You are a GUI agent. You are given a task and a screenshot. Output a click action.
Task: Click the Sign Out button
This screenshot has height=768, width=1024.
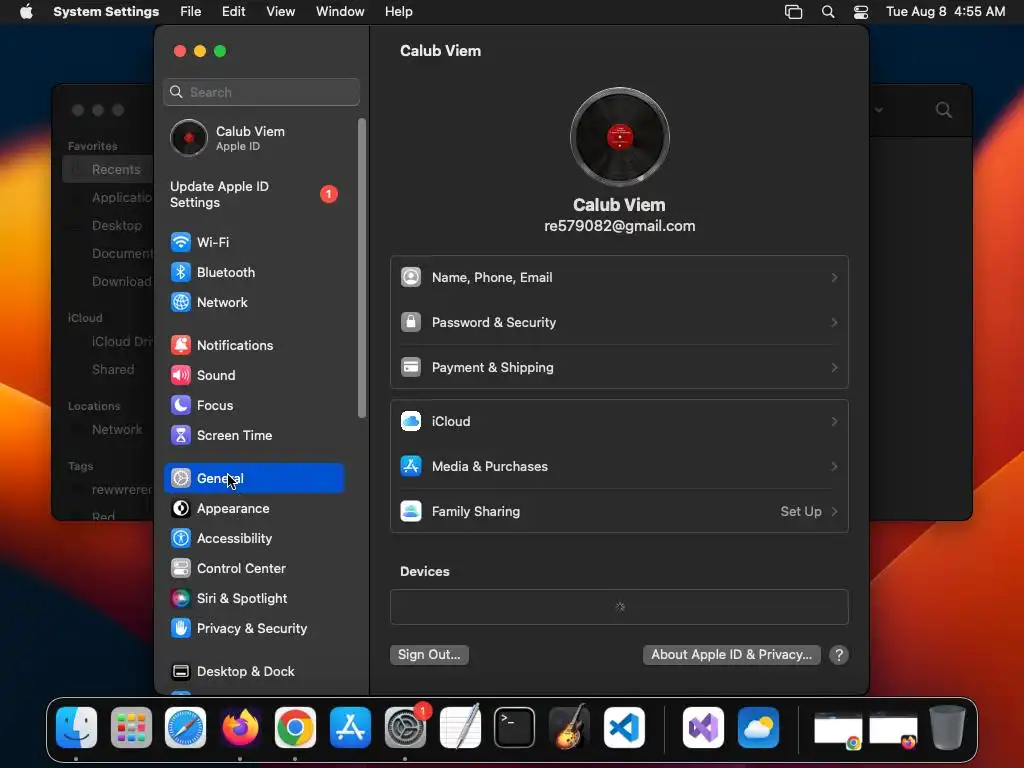pyautogui.click(x=429, y=654)
